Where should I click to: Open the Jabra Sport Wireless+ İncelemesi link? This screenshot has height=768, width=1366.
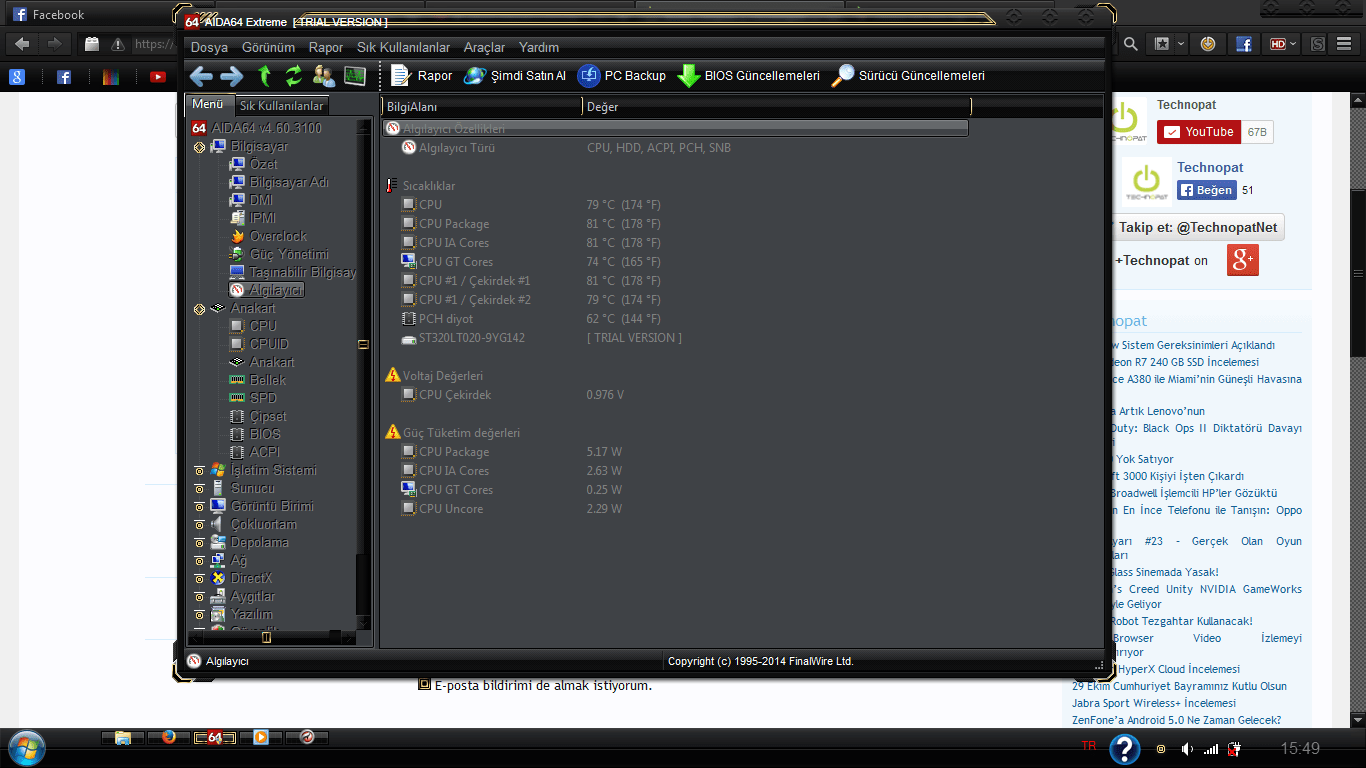pos(1154,703)
